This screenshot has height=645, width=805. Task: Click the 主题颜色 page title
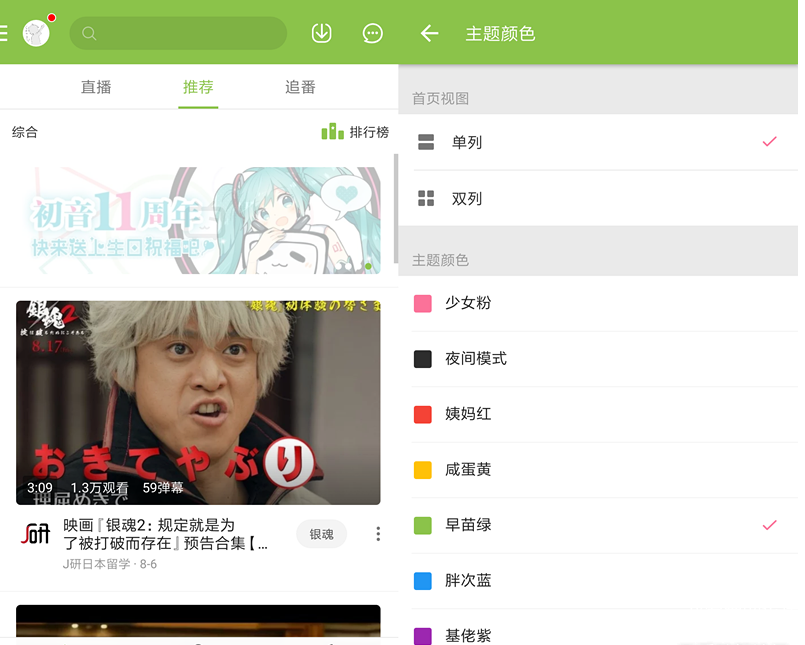click(x=500, y=33)
